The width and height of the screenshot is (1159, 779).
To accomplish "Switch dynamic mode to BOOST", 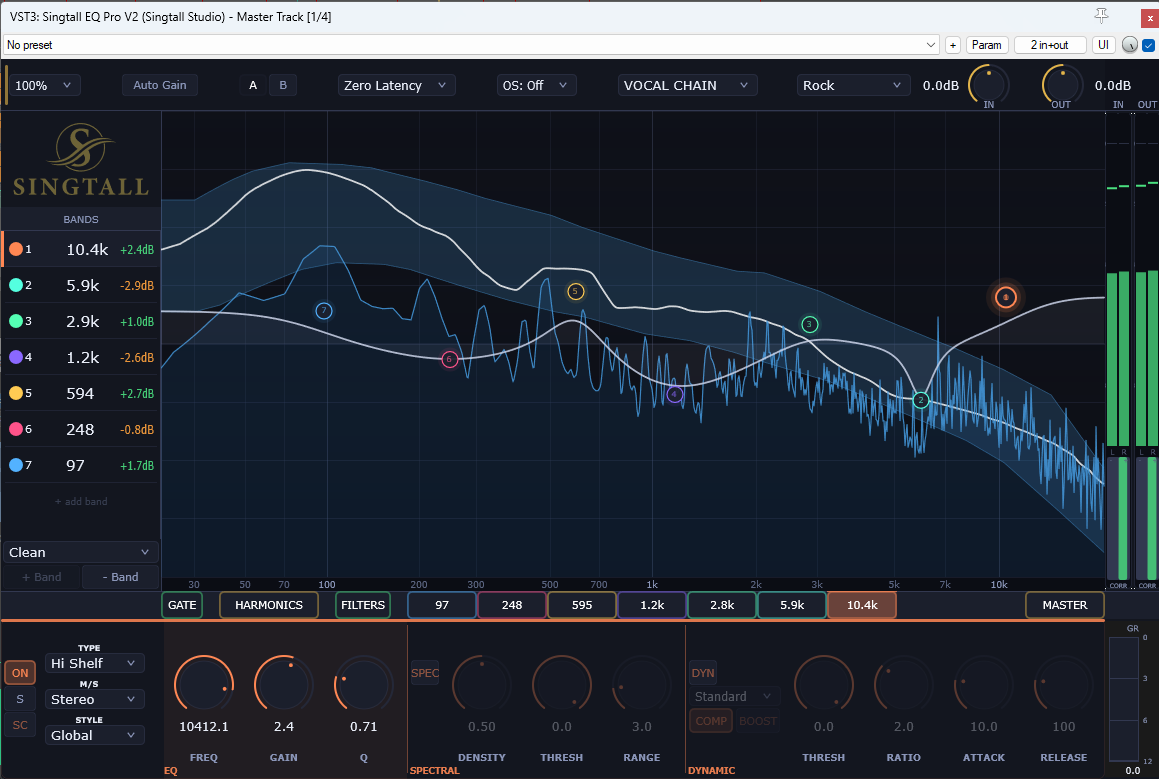I will (x=758, y=721).
